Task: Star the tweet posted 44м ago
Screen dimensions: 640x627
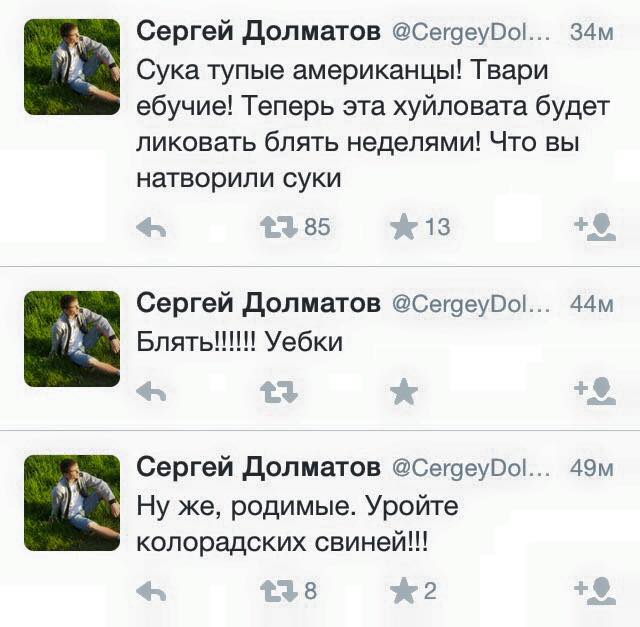Action: tap(404, 391)
